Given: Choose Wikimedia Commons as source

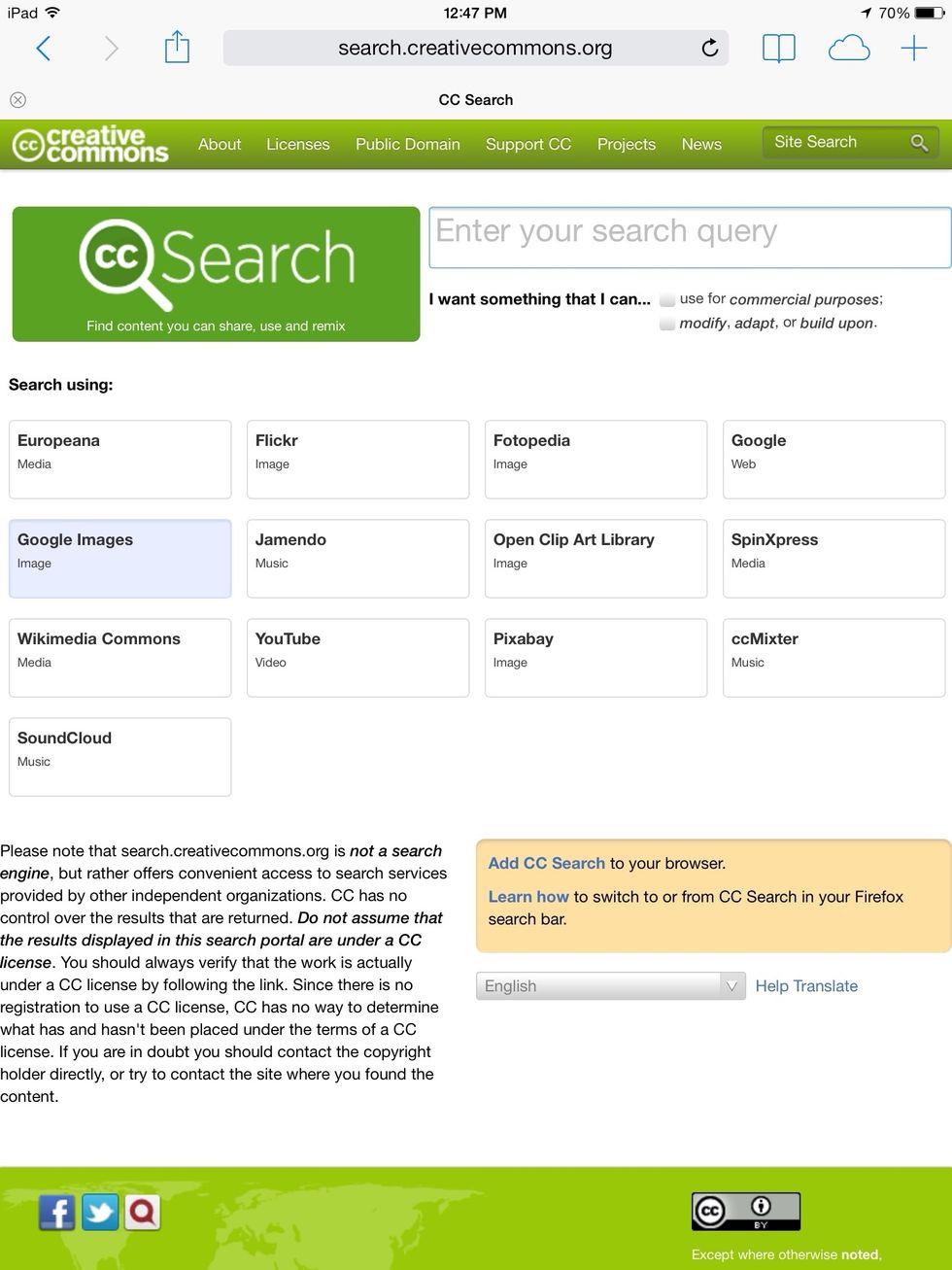Looking at the screenshot, I should [120, 658].
